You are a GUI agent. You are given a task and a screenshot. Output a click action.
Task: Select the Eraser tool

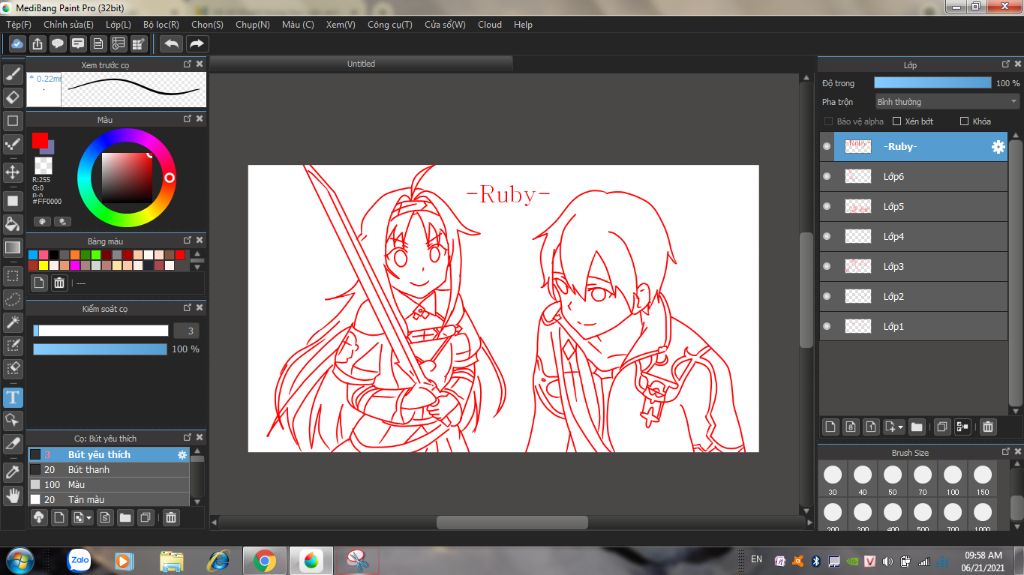(12, 97)
